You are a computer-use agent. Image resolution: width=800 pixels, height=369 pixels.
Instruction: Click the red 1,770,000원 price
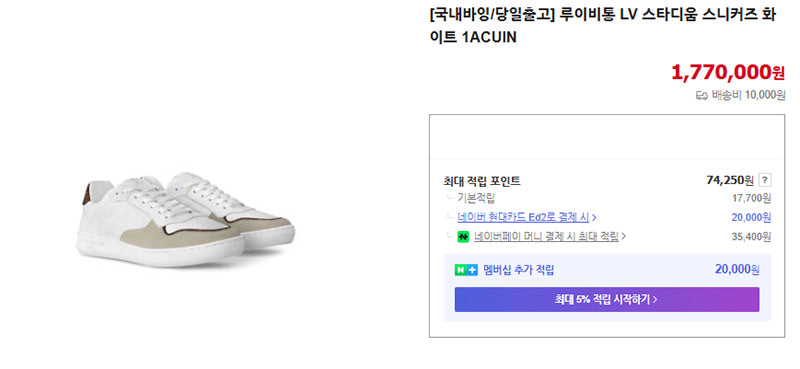728,72
